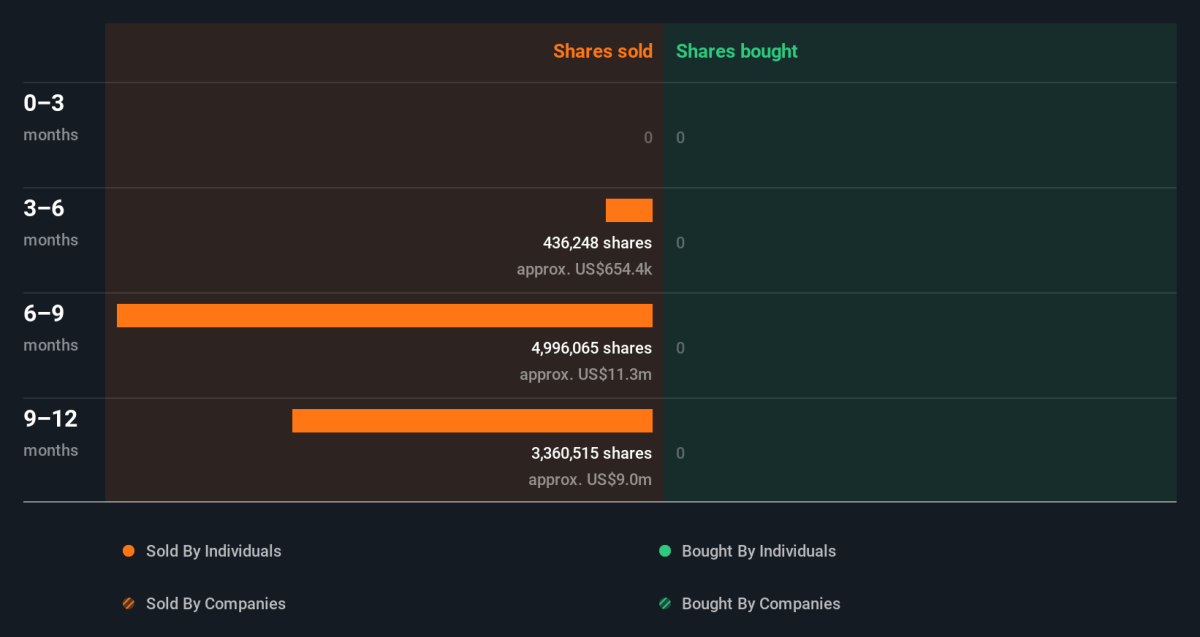Viewport: 1200px width, 637px height.
Task: Select the approx. US$9.0m amount
Action: click(x=590, y=479)
